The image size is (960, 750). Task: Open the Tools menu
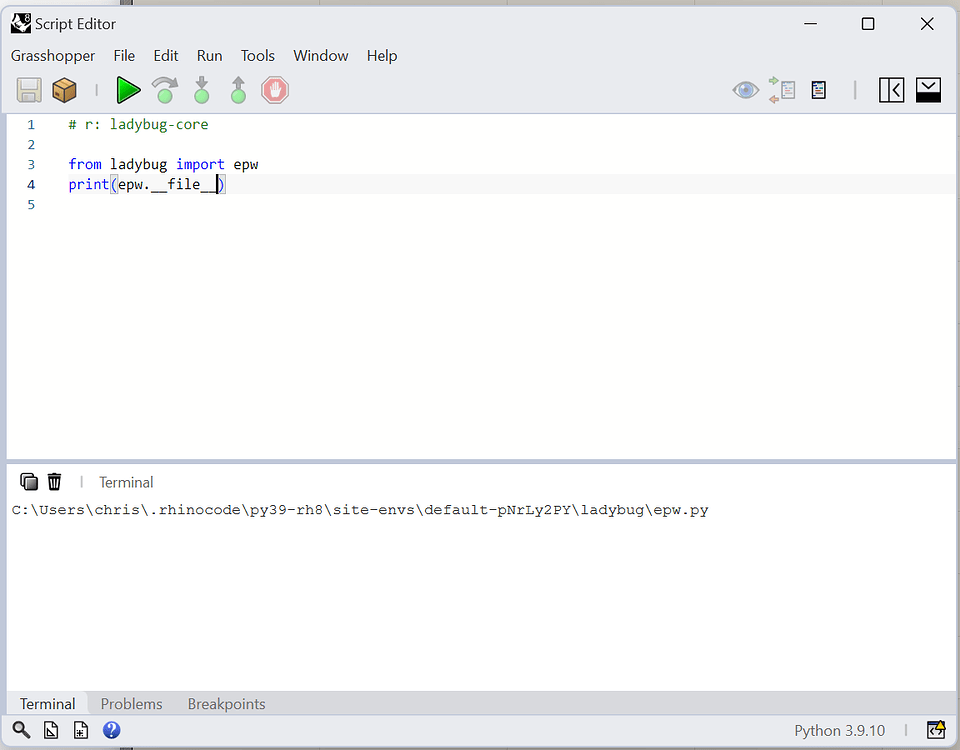[x=258, y=56]
